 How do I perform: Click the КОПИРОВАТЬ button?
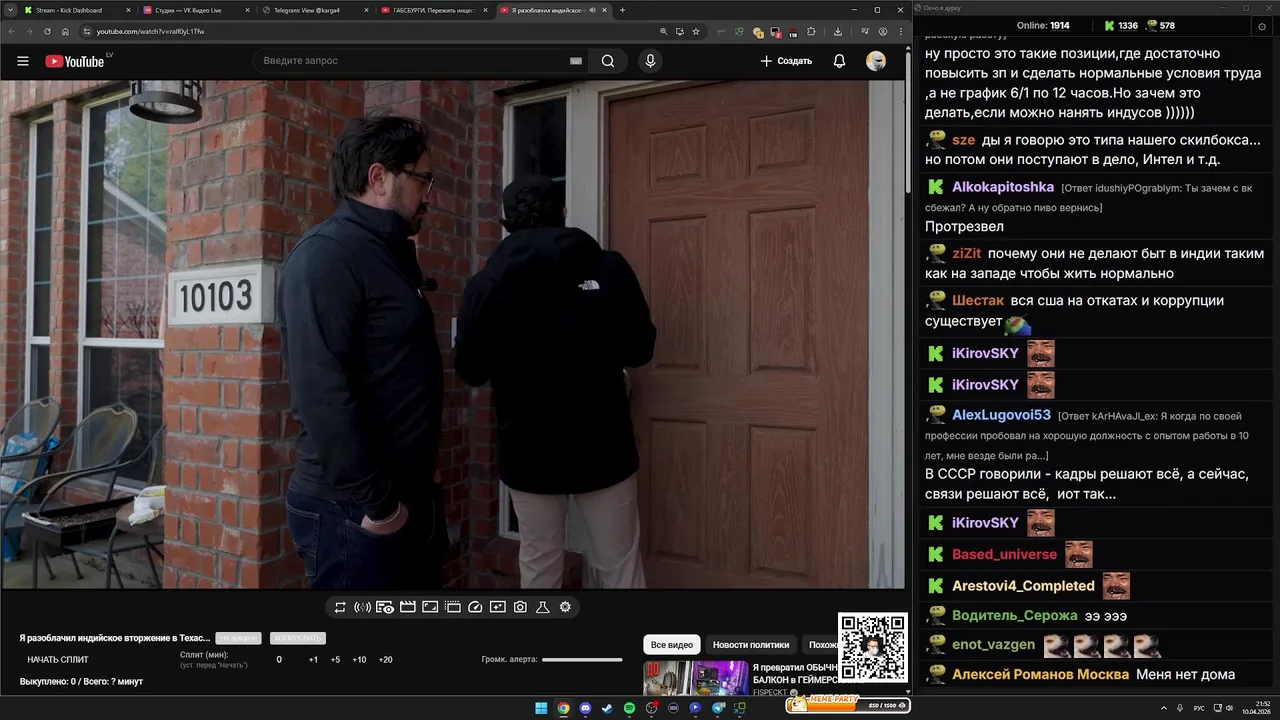298,638
